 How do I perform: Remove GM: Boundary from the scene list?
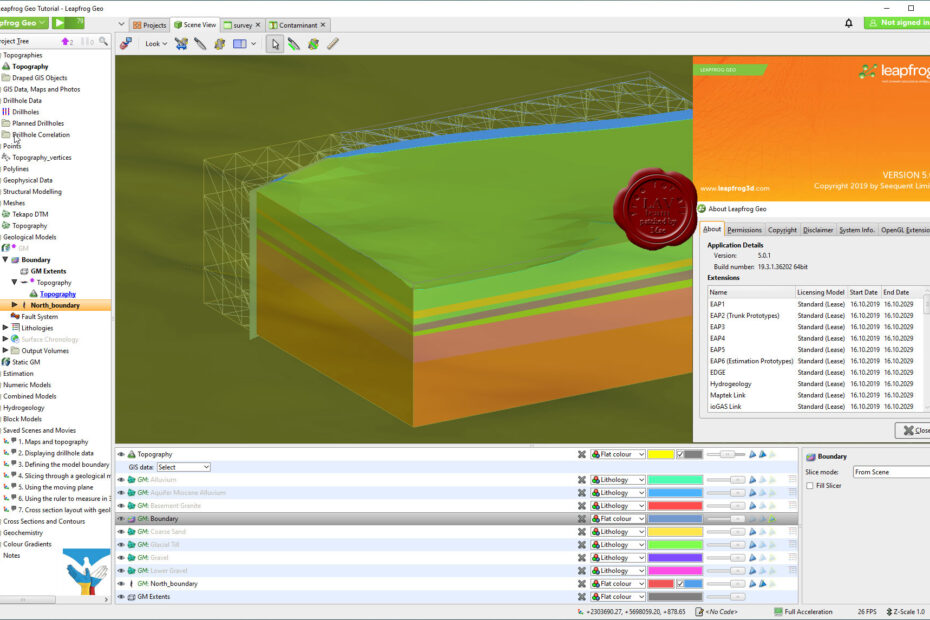pos(582,519)
